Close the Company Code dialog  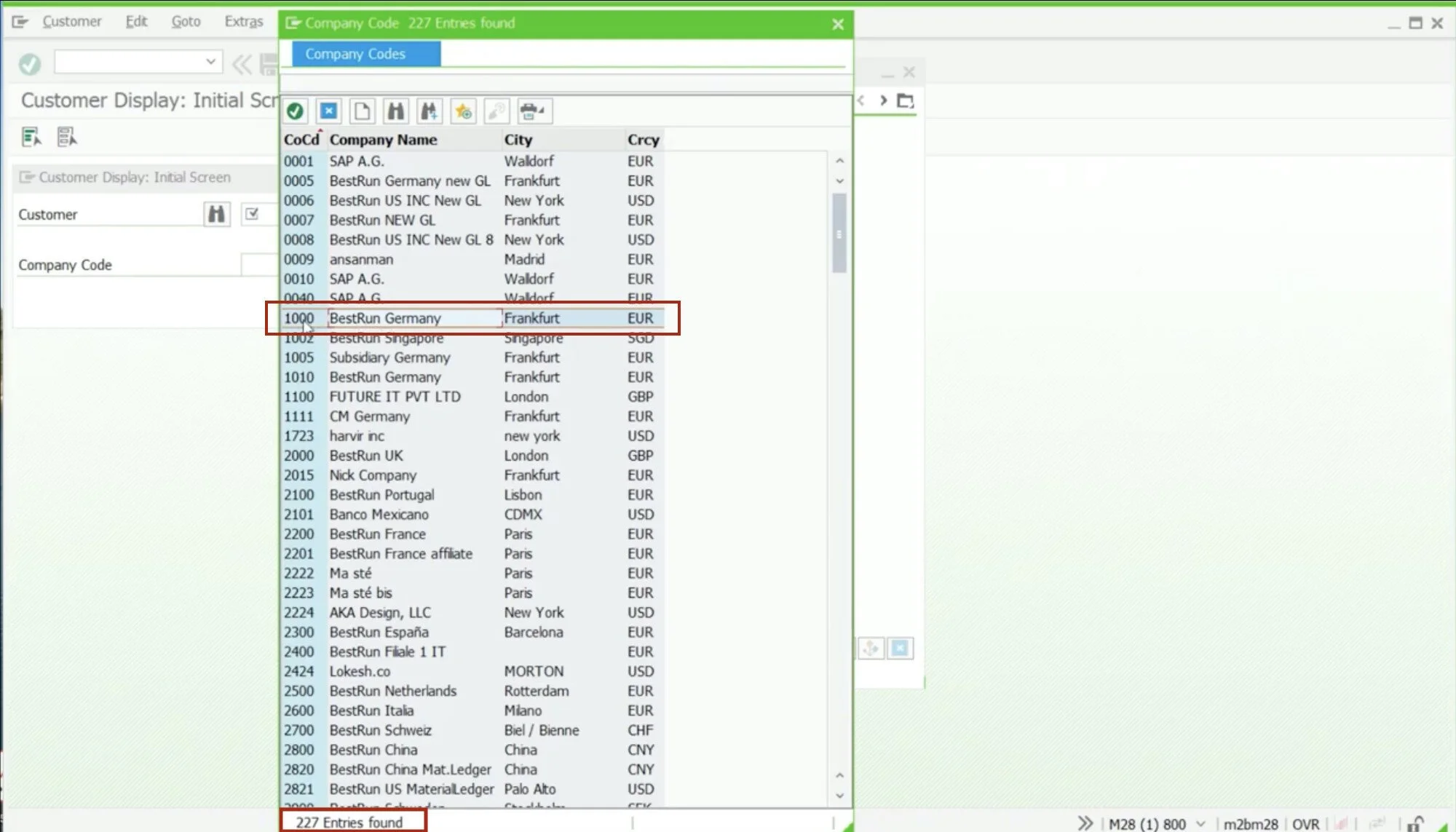pos(838,24)
